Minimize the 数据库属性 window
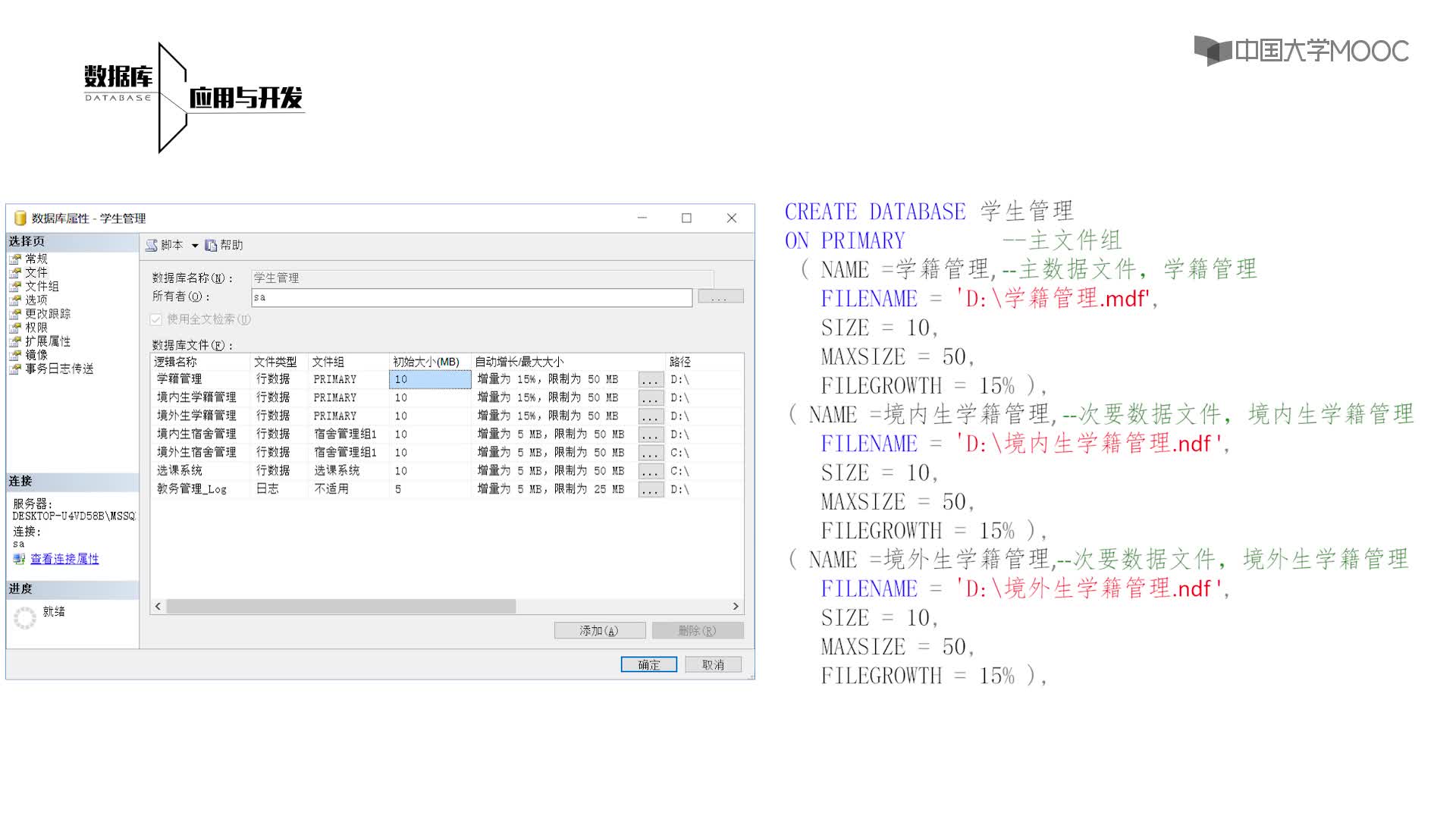Viewport: 1456px width, 819px height. click(x=642, y=218)
